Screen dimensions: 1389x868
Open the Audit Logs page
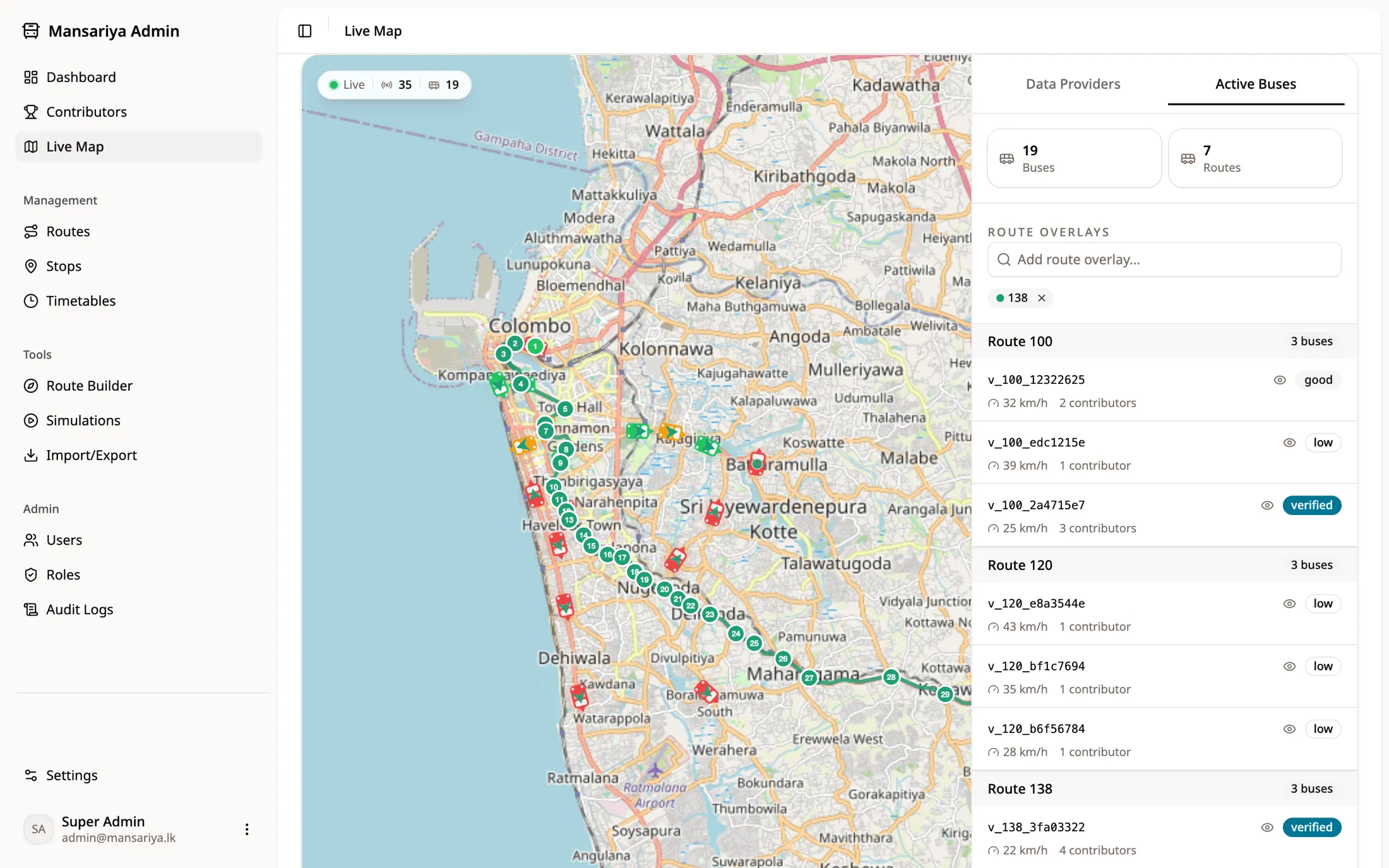point(138,610)
